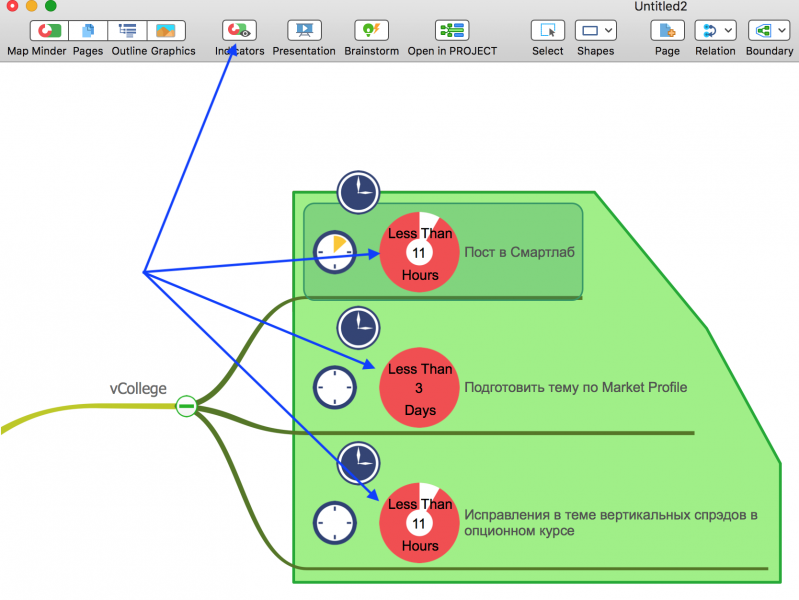799x600 pixels.
Task: Click the Map Minder toolbar icon
Action: (45, 31)
